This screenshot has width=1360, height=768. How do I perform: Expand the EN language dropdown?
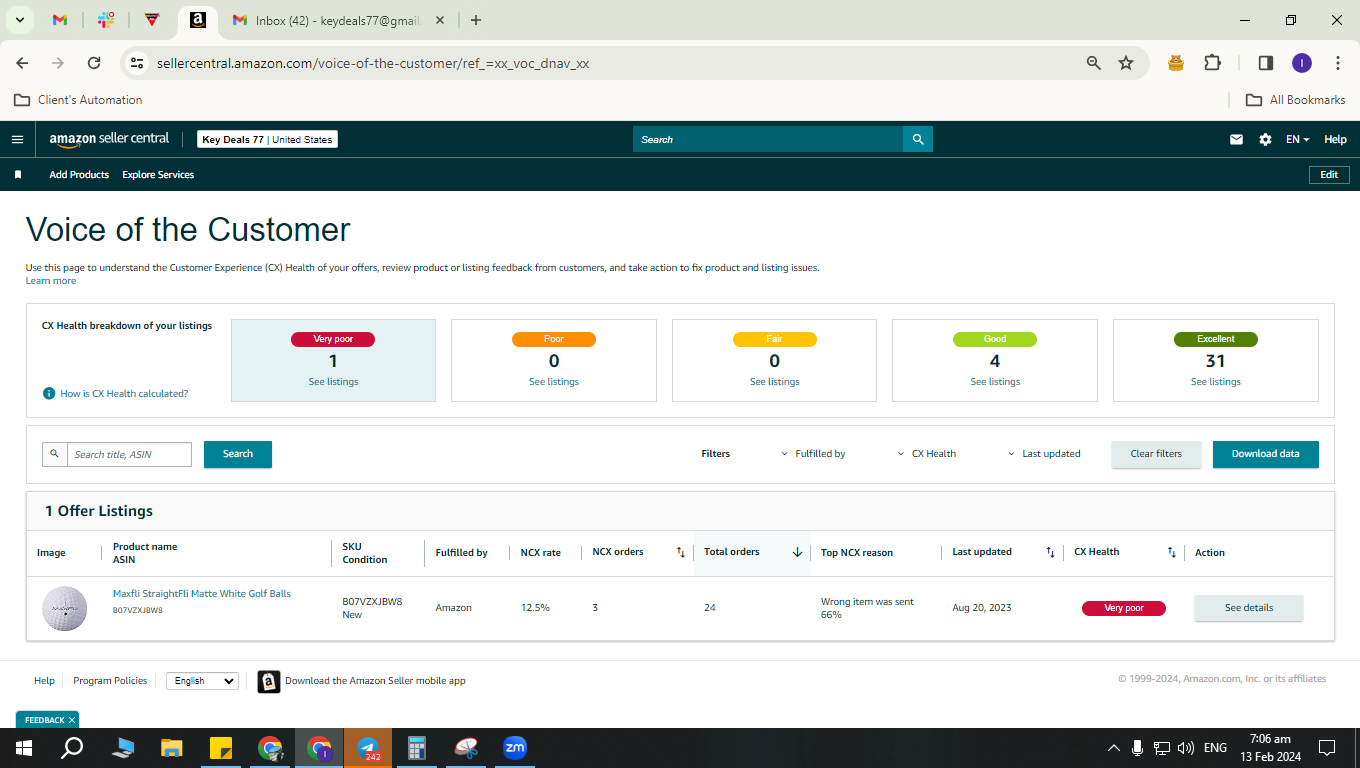point(1298,140)
